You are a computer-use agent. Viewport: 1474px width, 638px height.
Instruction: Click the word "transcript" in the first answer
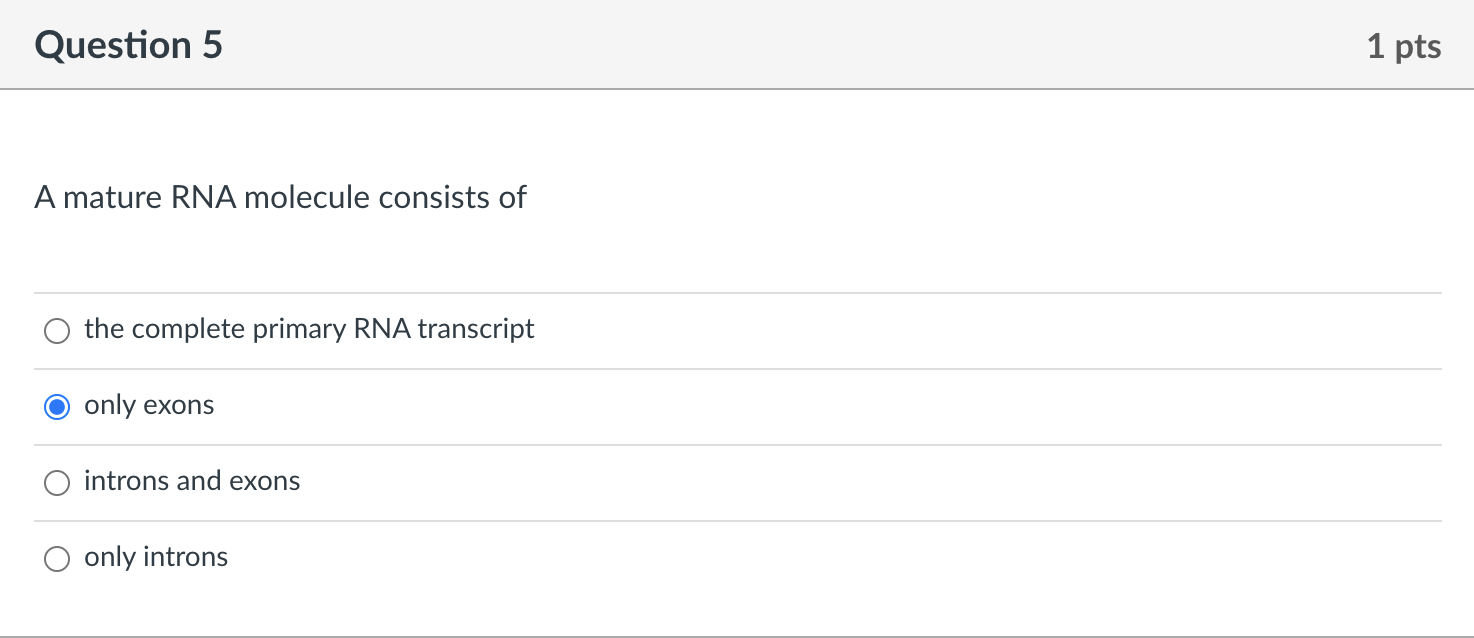[476, 329]
